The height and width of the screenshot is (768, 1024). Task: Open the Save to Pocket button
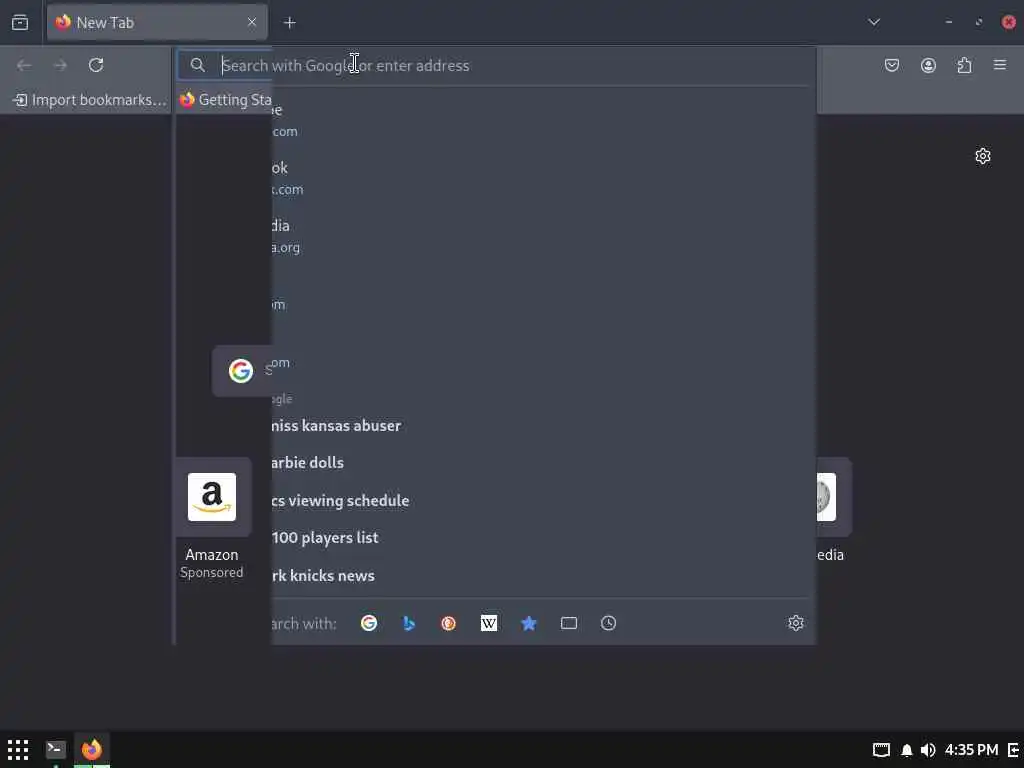pos(891,65)
